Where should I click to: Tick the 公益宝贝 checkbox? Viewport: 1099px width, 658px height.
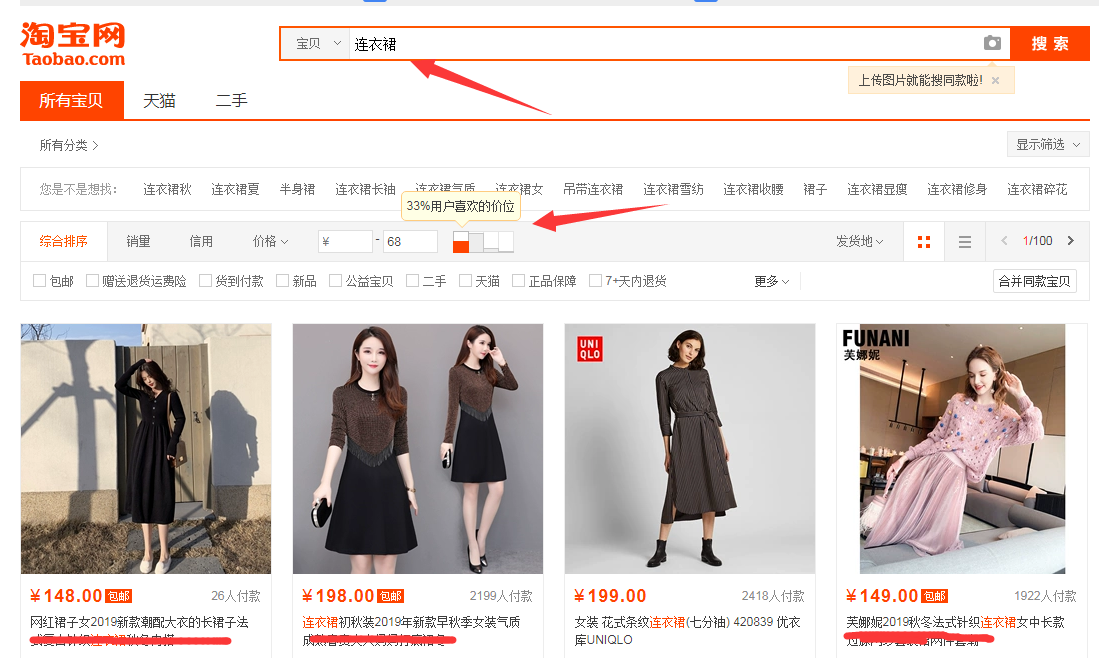(x=335, y=281)
